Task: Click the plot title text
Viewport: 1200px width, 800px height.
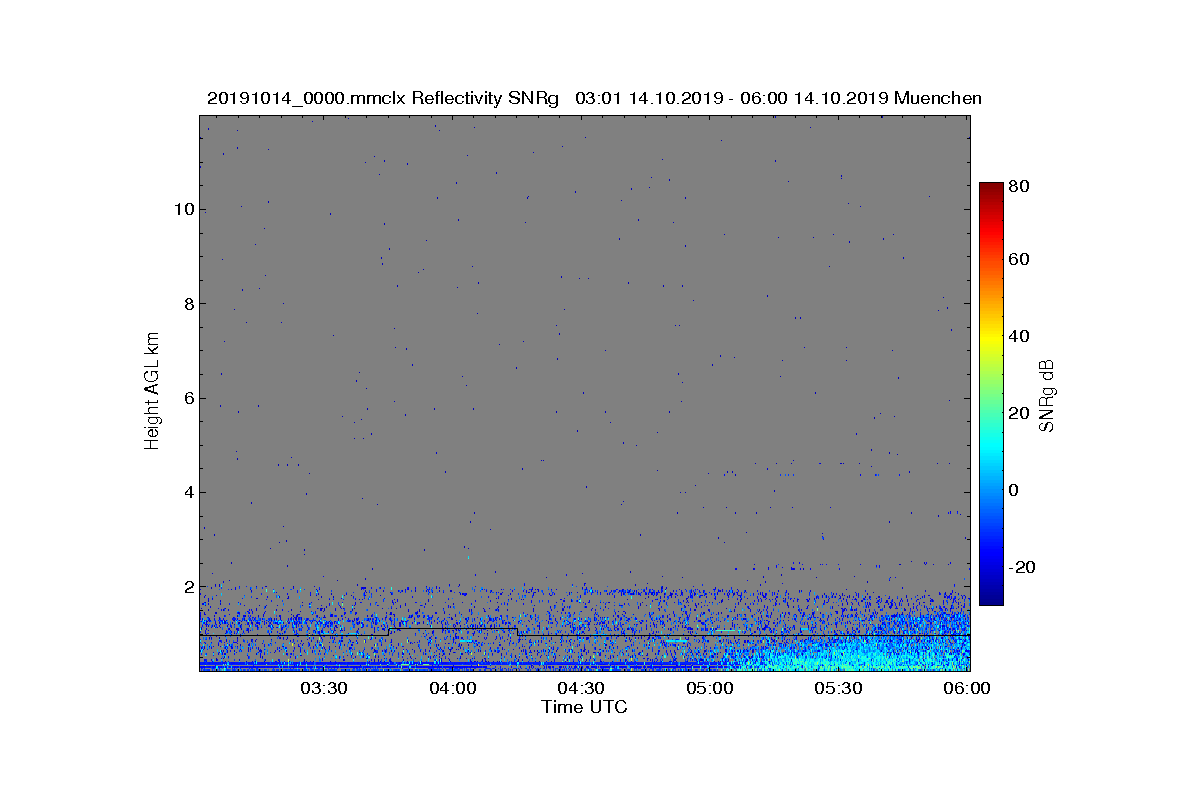Action: coord(594,98)
